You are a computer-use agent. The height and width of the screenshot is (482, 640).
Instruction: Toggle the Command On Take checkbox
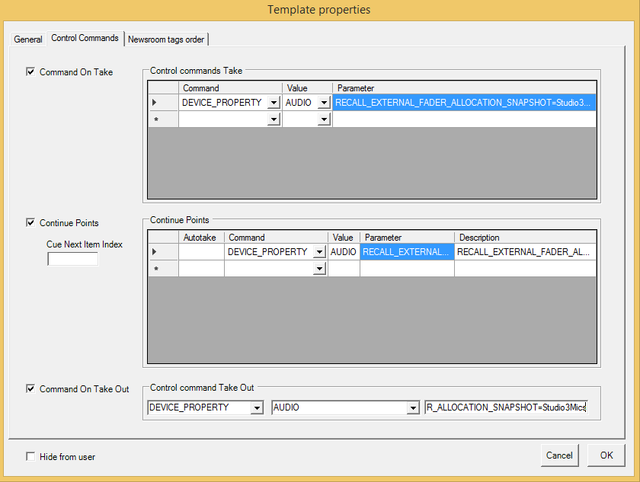coord(30,72)
